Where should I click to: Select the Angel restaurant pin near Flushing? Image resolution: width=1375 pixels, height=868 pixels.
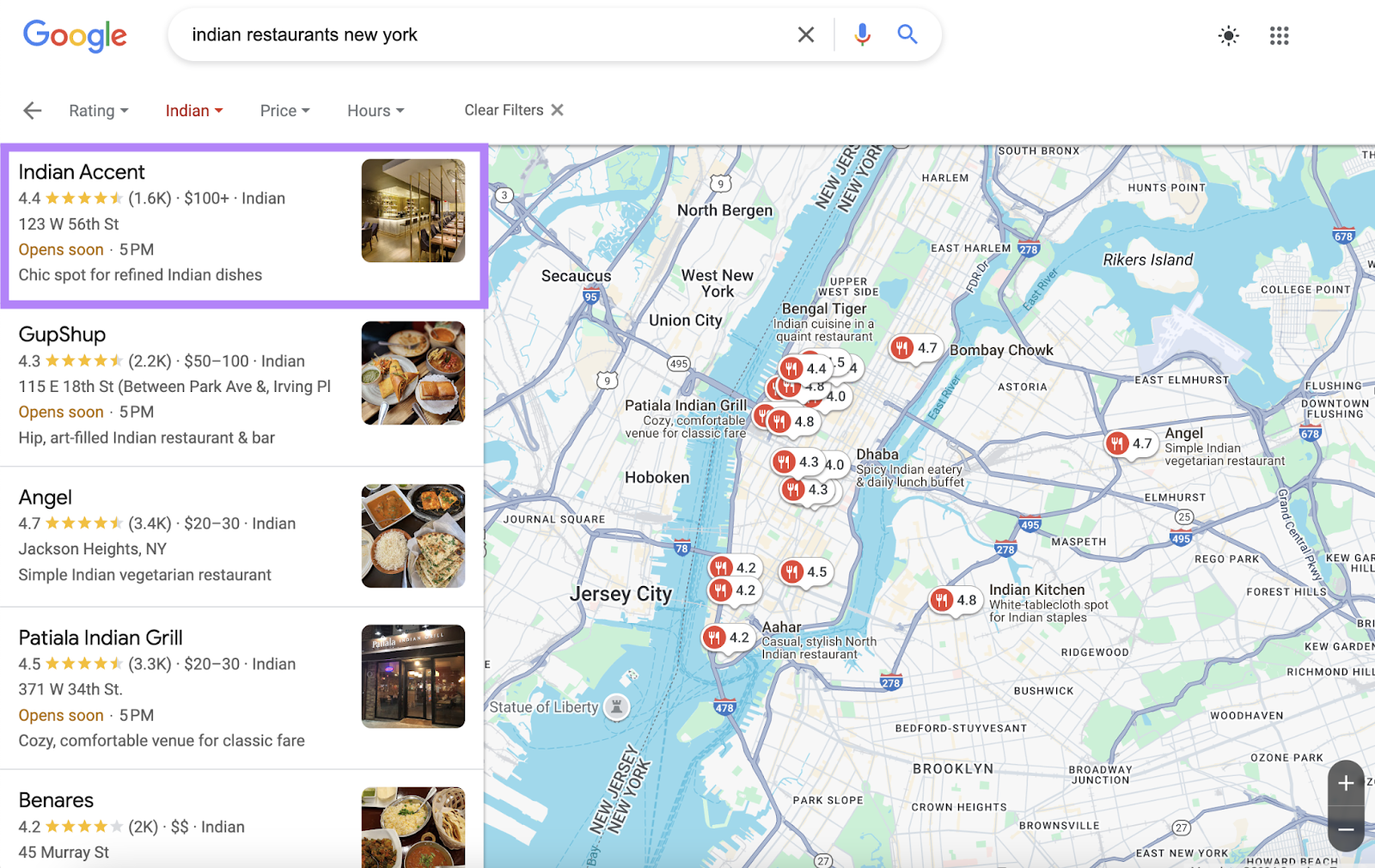[x=1131, y=444]
